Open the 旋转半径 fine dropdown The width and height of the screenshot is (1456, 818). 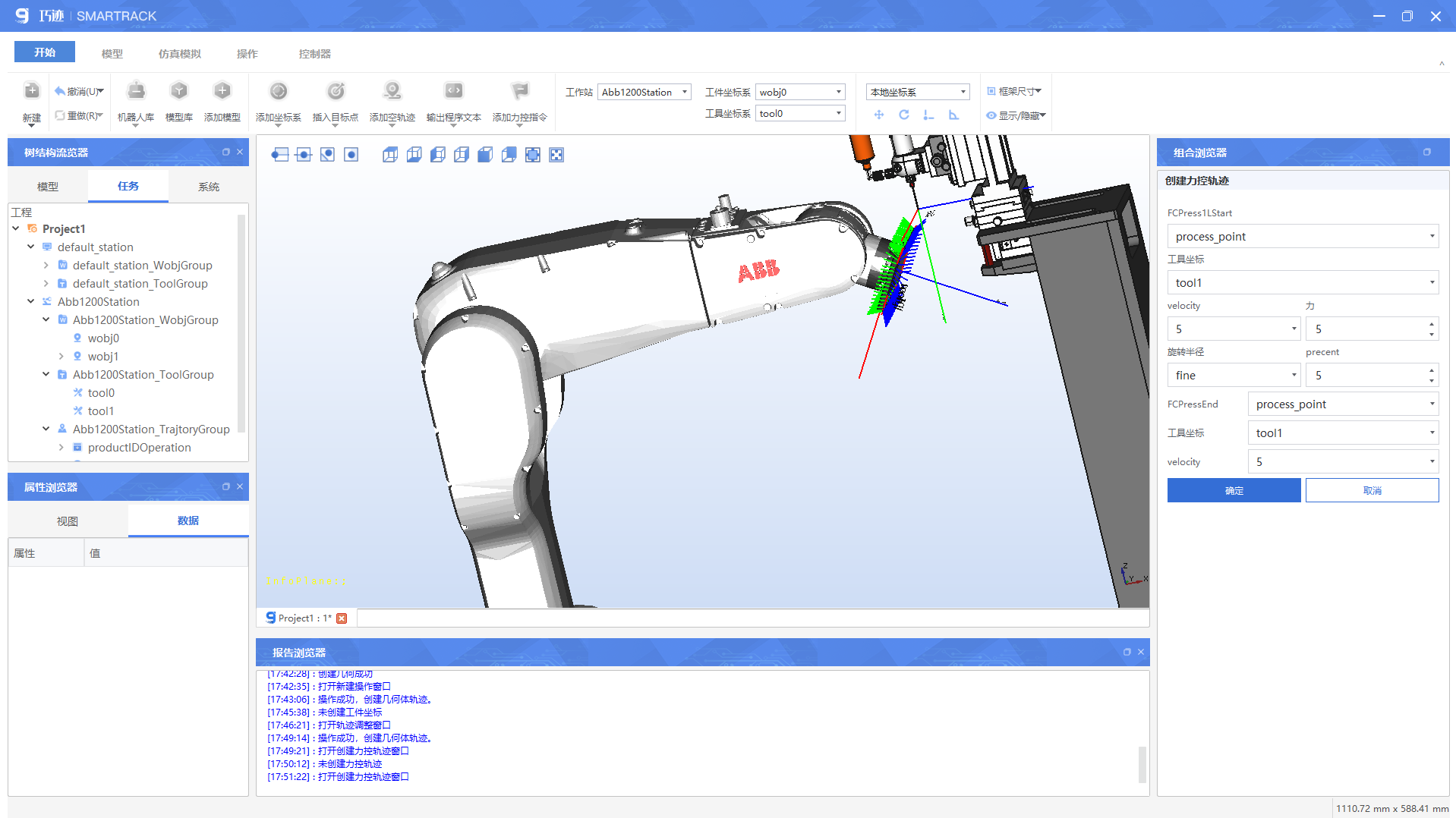(x=1234, y=375)
